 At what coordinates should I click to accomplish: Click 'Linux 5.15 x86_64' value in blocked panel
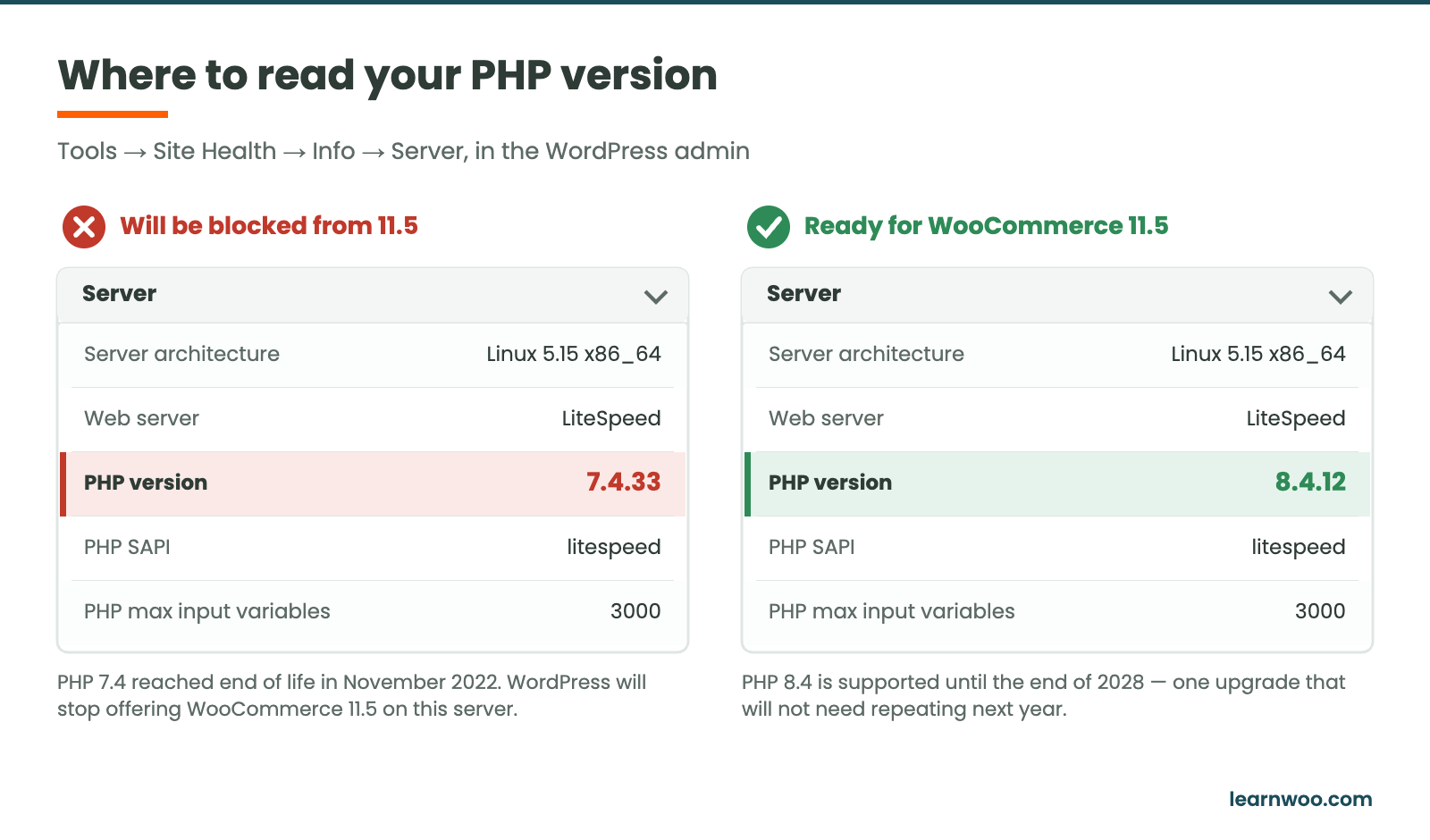pos(574,354)
